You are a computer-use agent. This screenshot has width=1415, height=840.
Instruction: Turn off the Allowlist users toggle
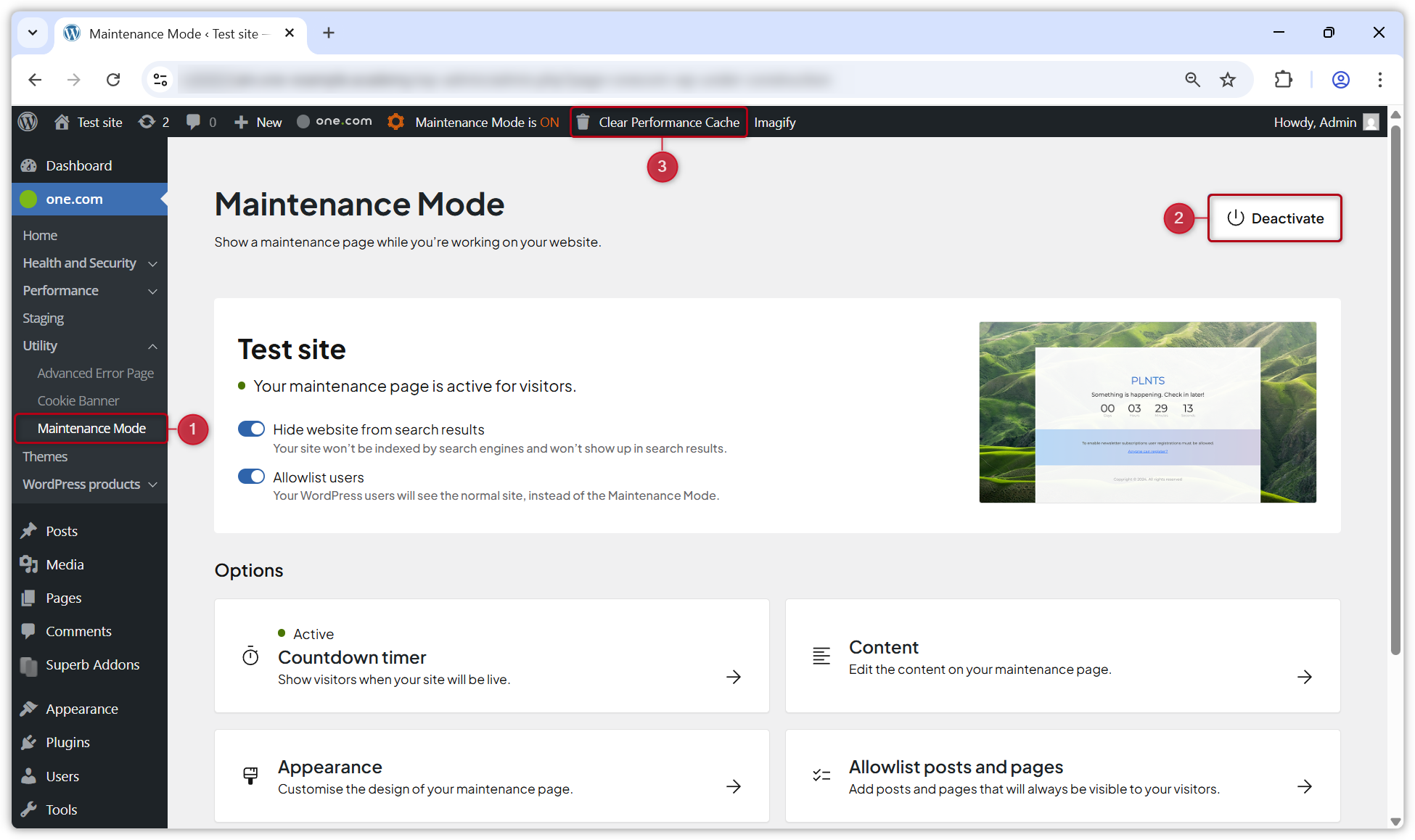[251, 477]
